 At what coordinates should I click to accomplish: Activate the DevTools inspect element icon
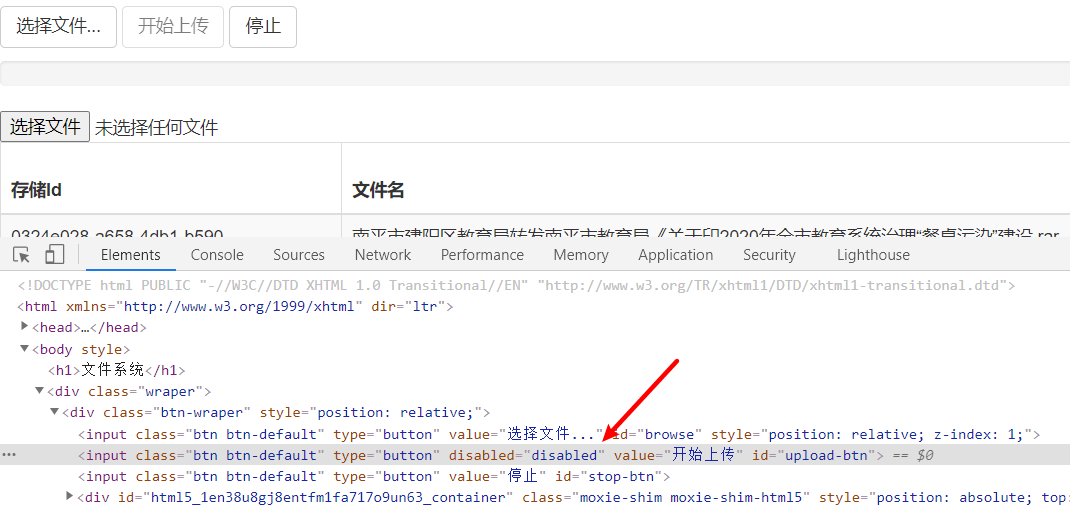point(22,255)
